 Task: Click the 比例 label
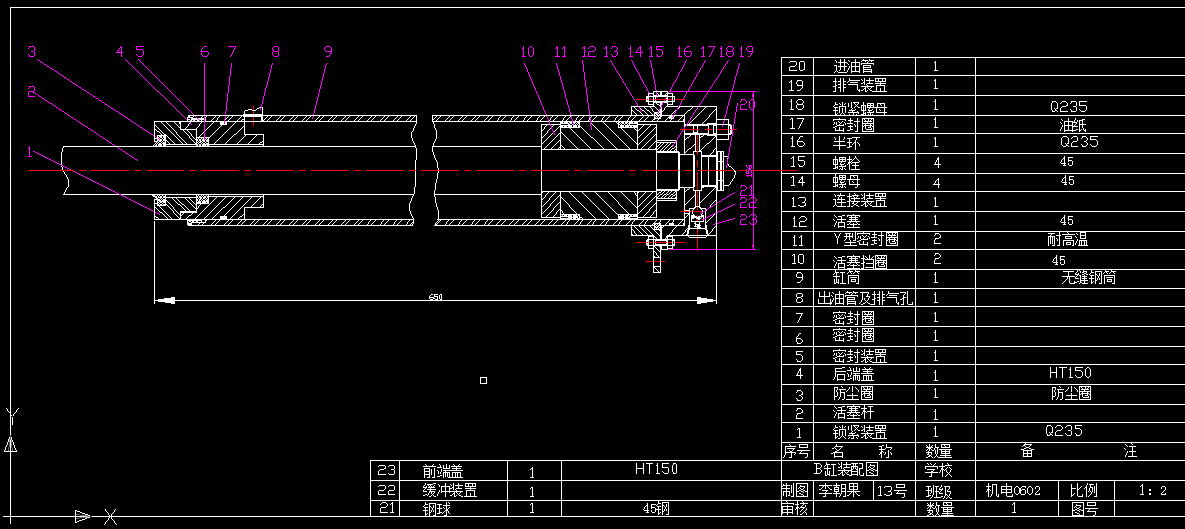tap(1084, 490)
